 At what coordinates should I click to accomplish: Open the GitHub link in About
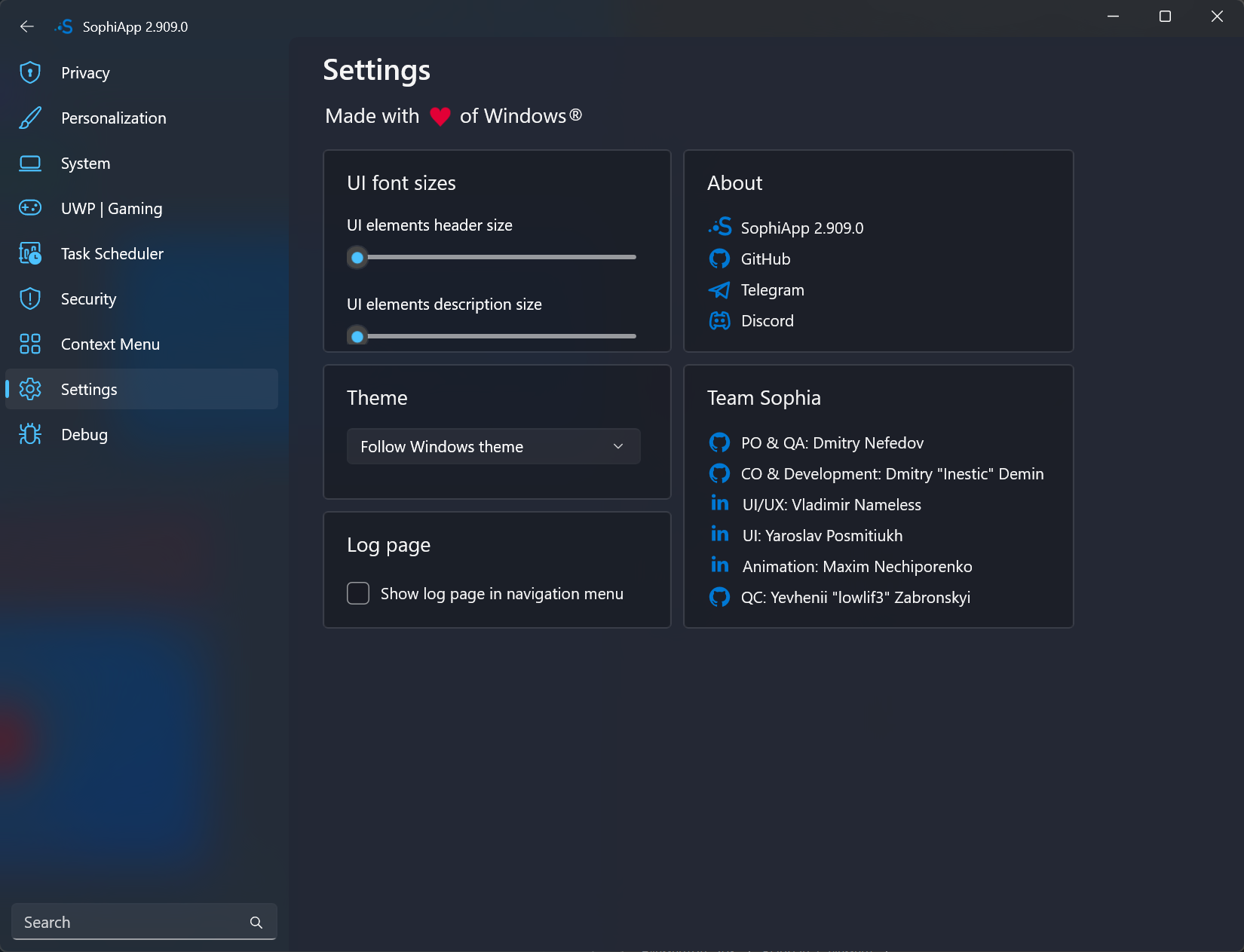pos(765,259)
